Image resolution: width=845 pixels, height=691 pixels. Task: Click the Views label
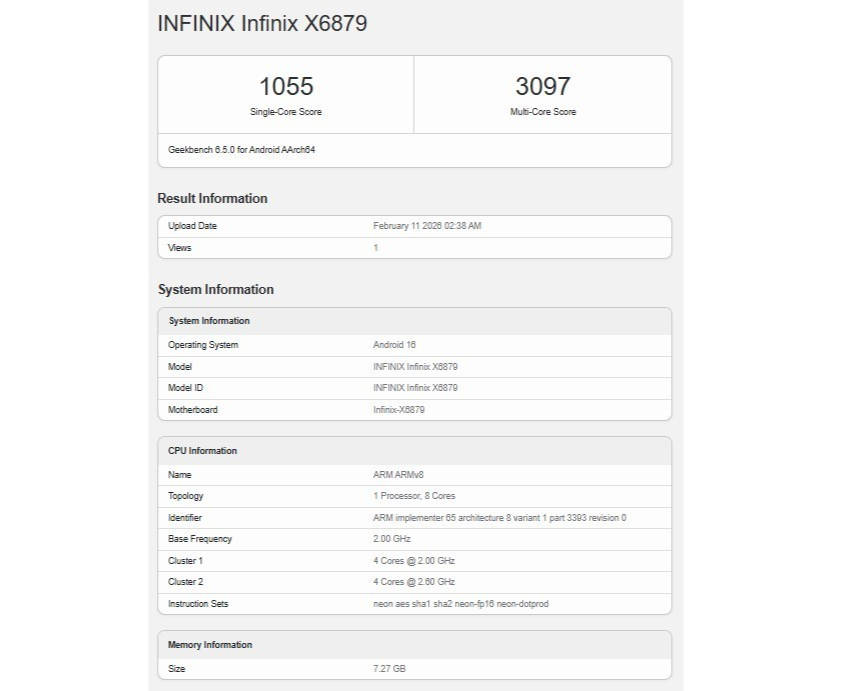(179, 248)
